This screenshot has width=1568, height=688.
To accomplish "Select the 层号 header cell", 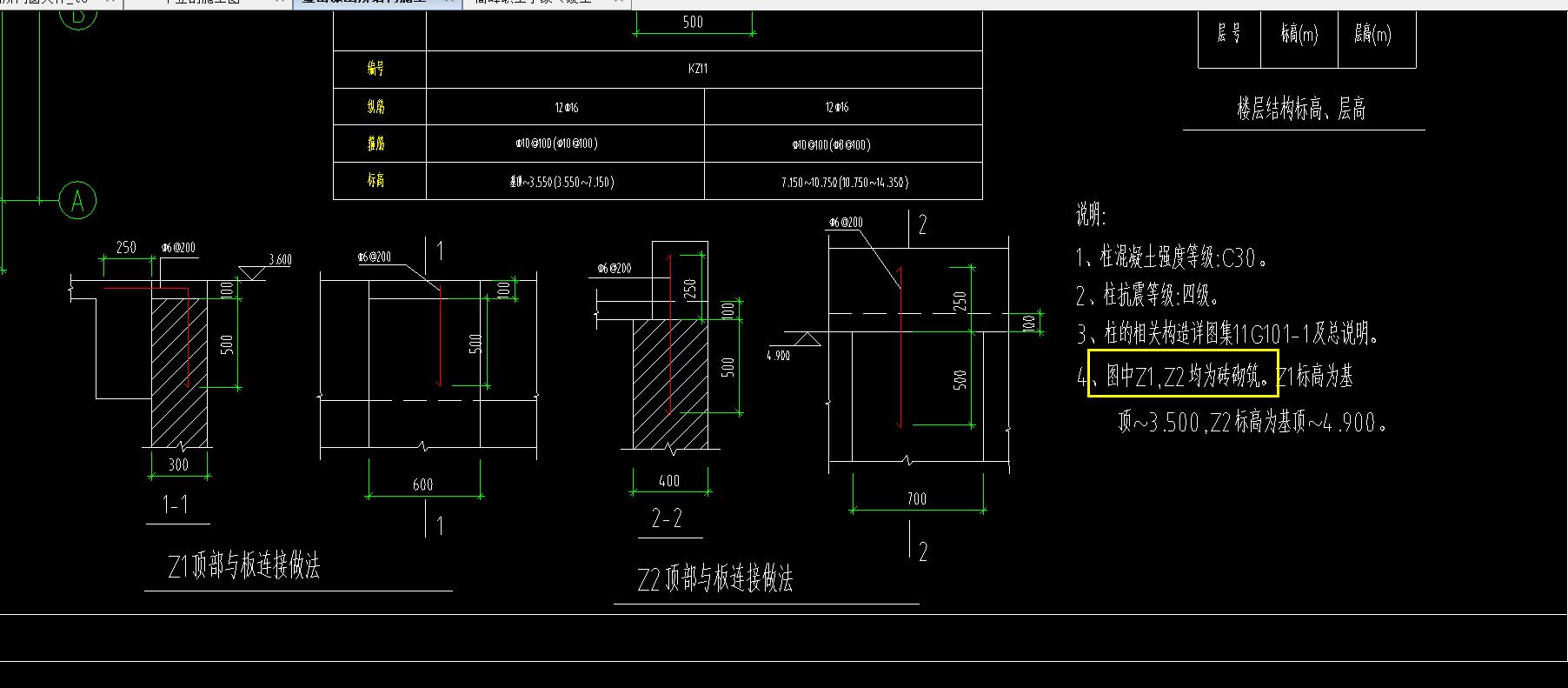I will point(1229,35).
